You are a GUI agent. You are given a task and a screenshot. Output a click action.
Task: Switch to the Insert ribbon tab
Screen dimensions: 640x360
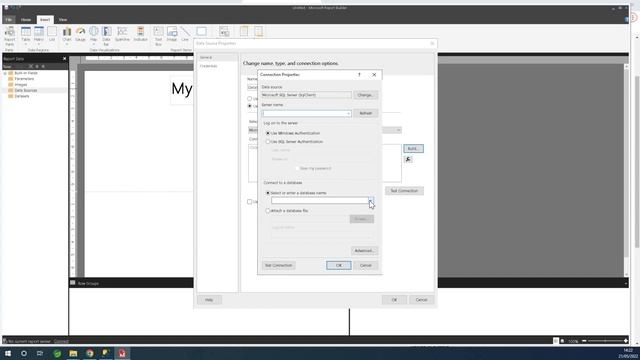pos(45,20)
